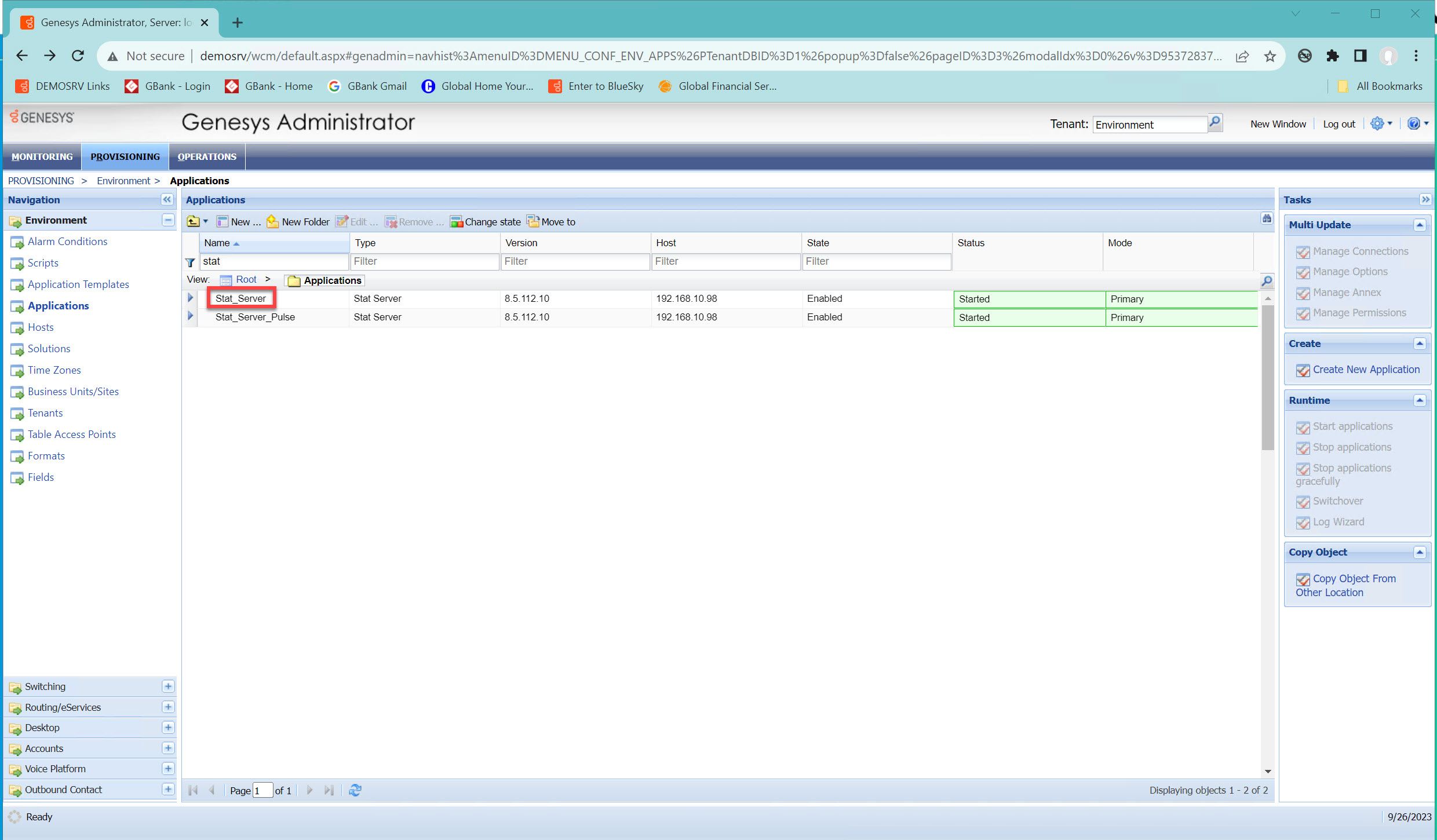Click the bookmark star icon
Screen dimensions: 1437x840
pos(1270,56)
